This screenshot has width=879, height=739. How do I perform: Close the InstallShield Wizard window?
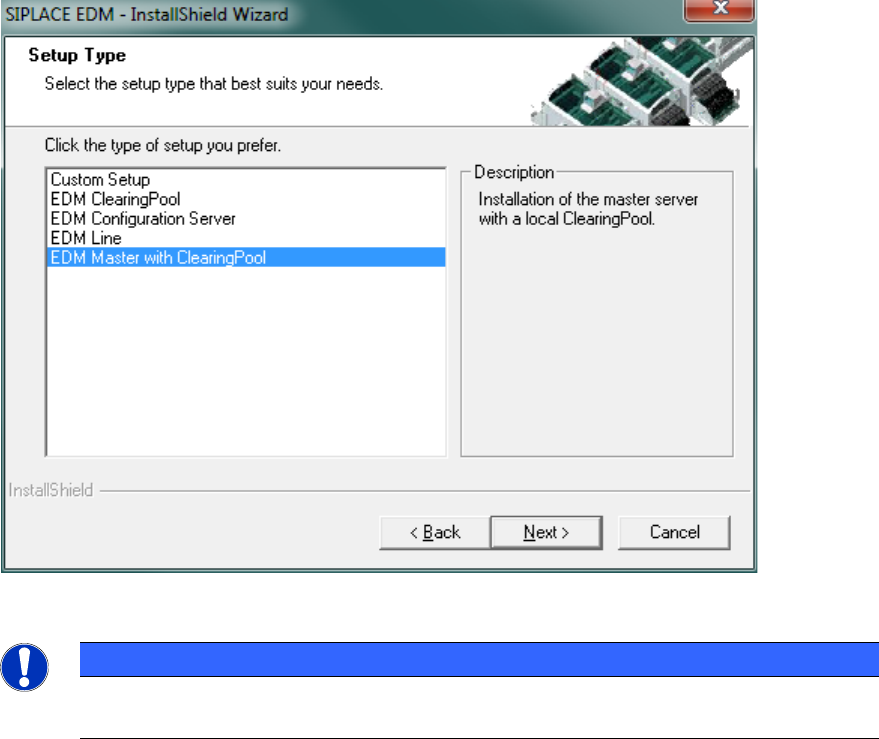click(719, 9)
